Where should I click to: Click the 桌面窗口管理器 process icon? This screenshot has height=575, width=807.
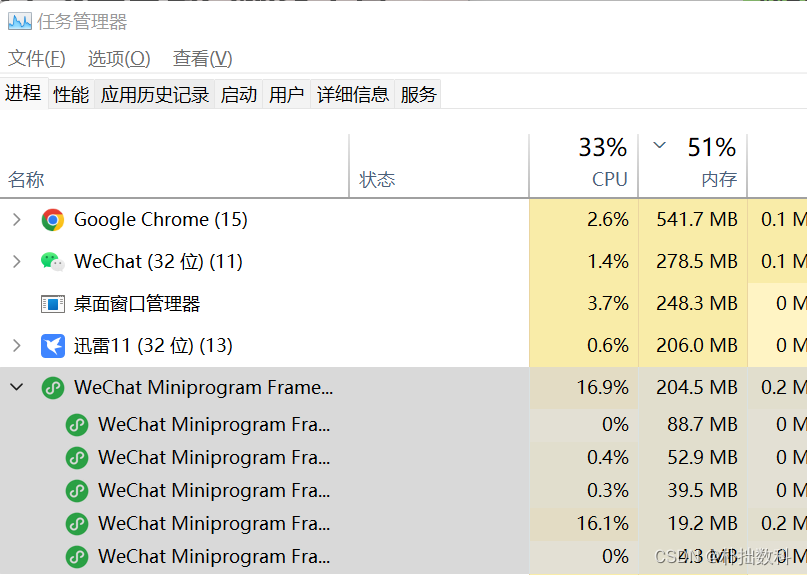tap(52, 304)
